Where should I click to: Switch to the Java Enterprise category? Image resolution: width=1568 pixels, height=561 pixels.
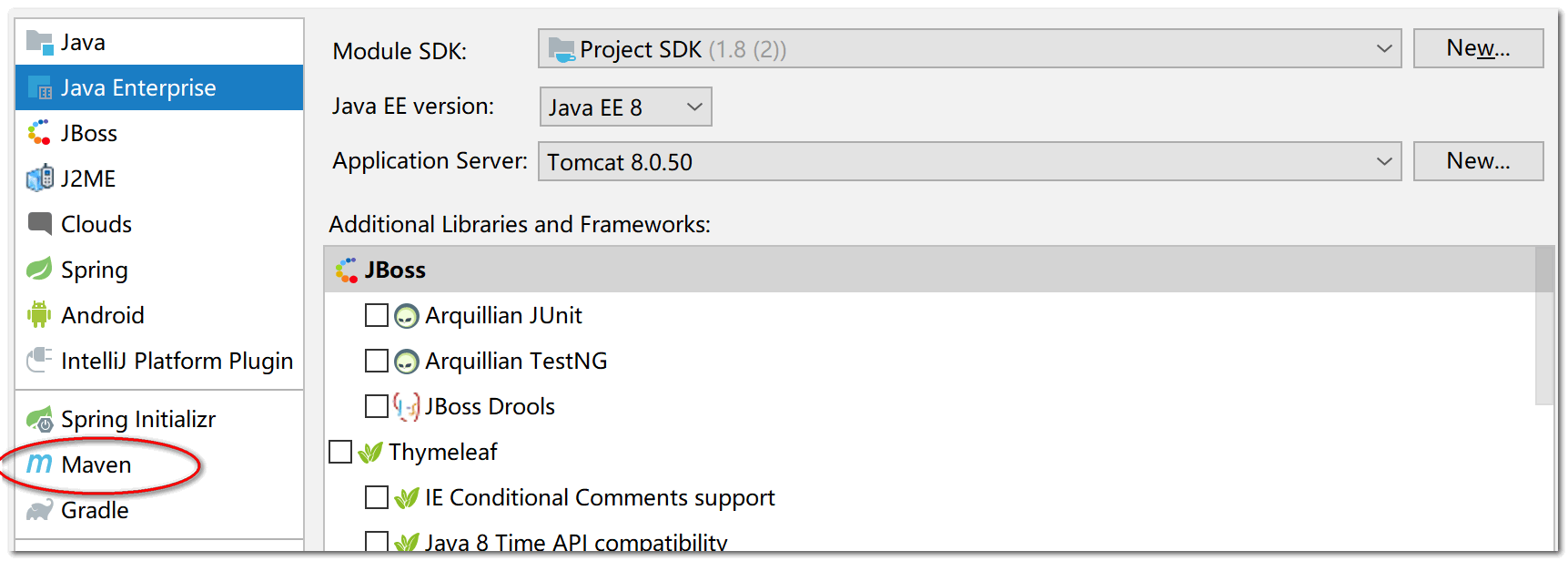click(x=137, y=87)
